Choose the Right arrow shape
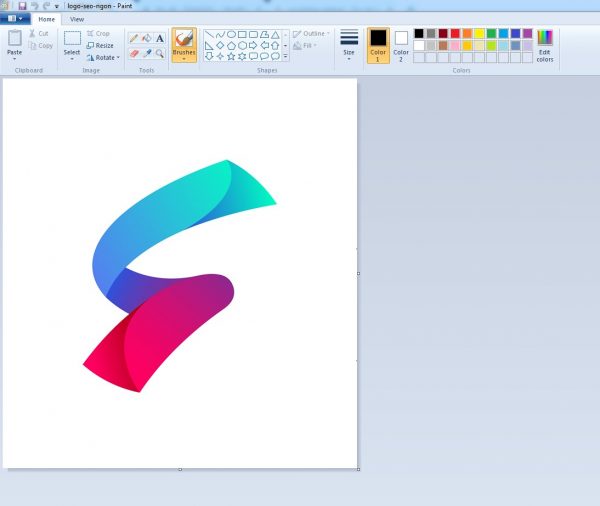The width and height of the screenshot is (600, 506). tap(253, 46)
